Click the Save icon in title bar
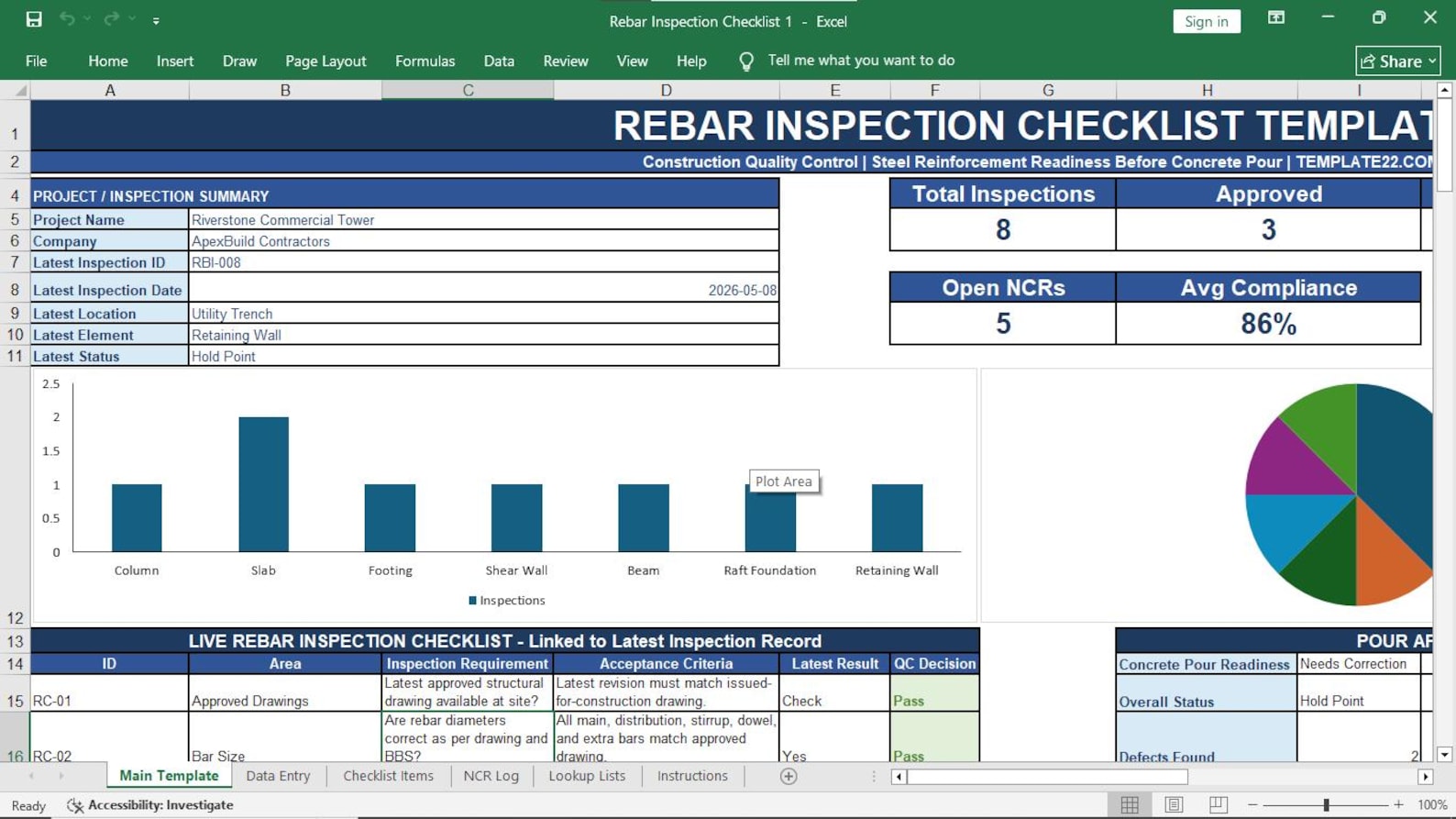 (x=34, y=19)
